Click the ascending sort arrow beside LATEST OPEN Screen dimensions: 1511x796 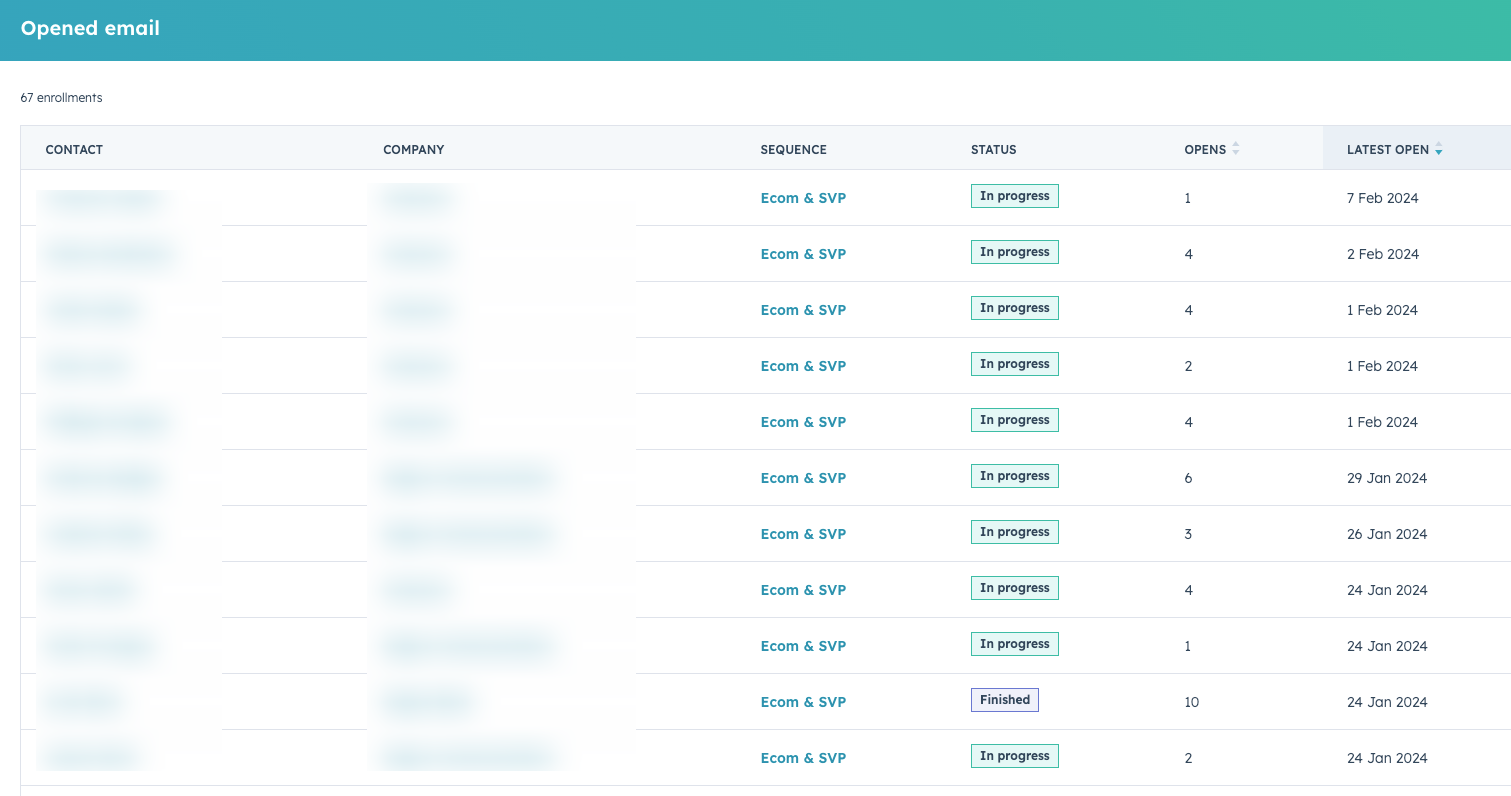tap(1439, 144)
